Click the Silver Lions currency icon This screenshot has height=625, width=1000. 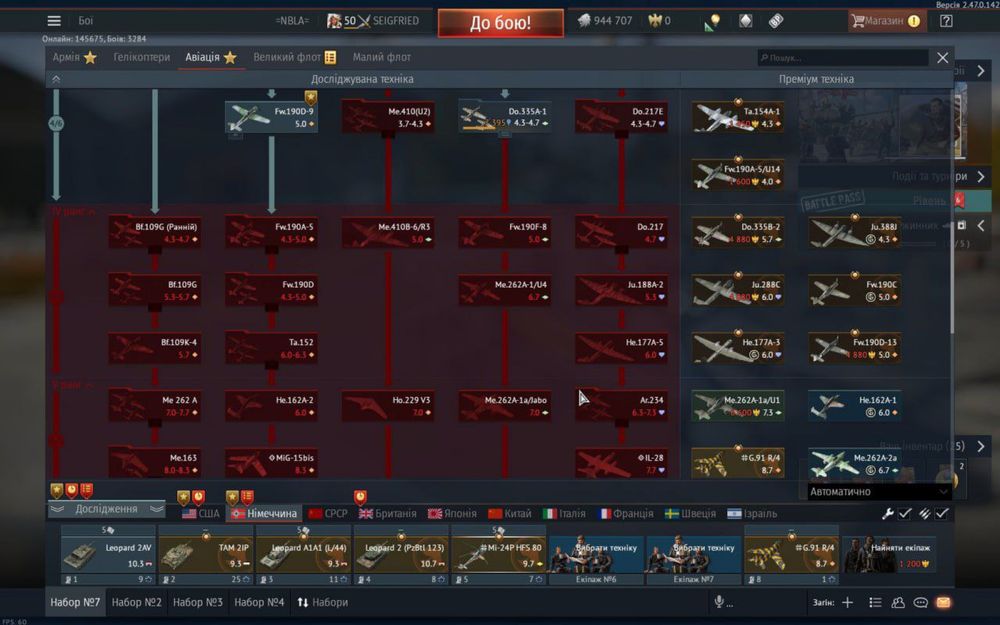pyautogui.click(x=584, y=20)
